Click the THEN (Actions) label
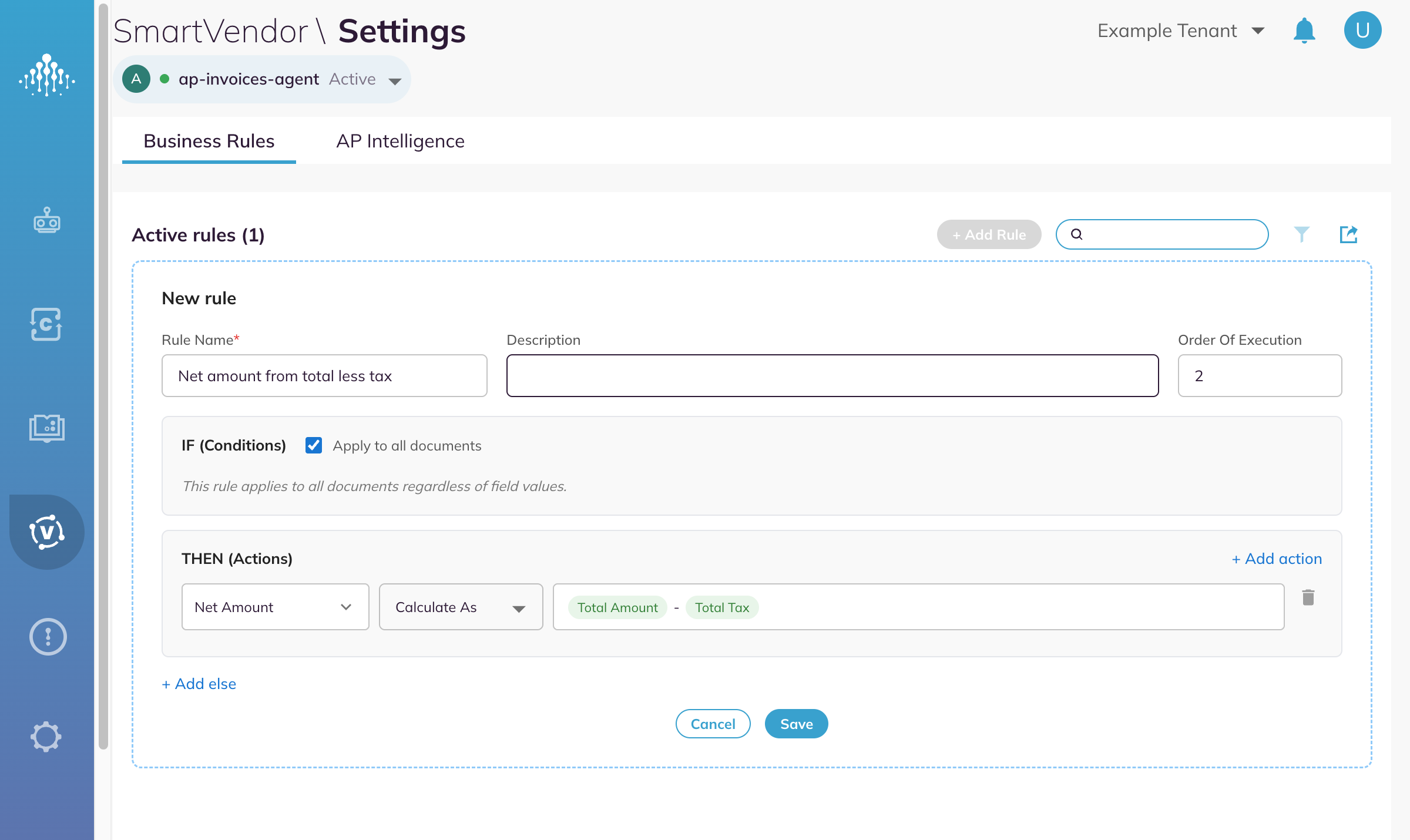 (237, 559)
